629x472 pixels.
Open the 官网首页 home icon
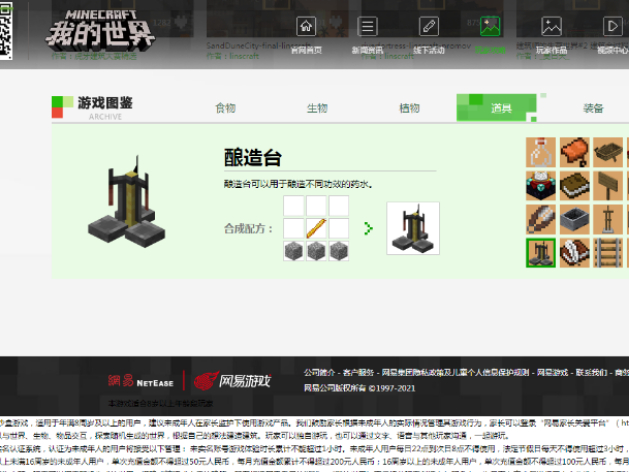tap(306, 26)
